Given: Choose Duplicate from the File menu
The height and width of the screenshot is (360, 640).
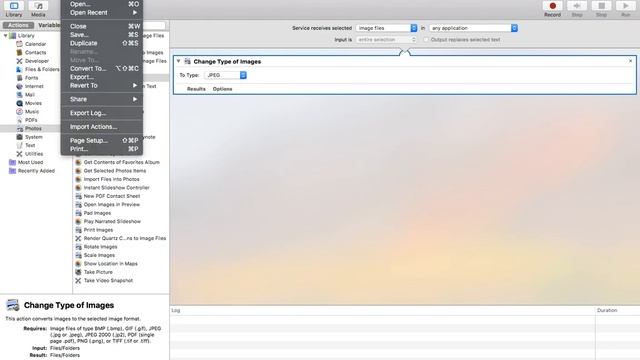Looking at the screenshot, I should click(x=102, y=43).
